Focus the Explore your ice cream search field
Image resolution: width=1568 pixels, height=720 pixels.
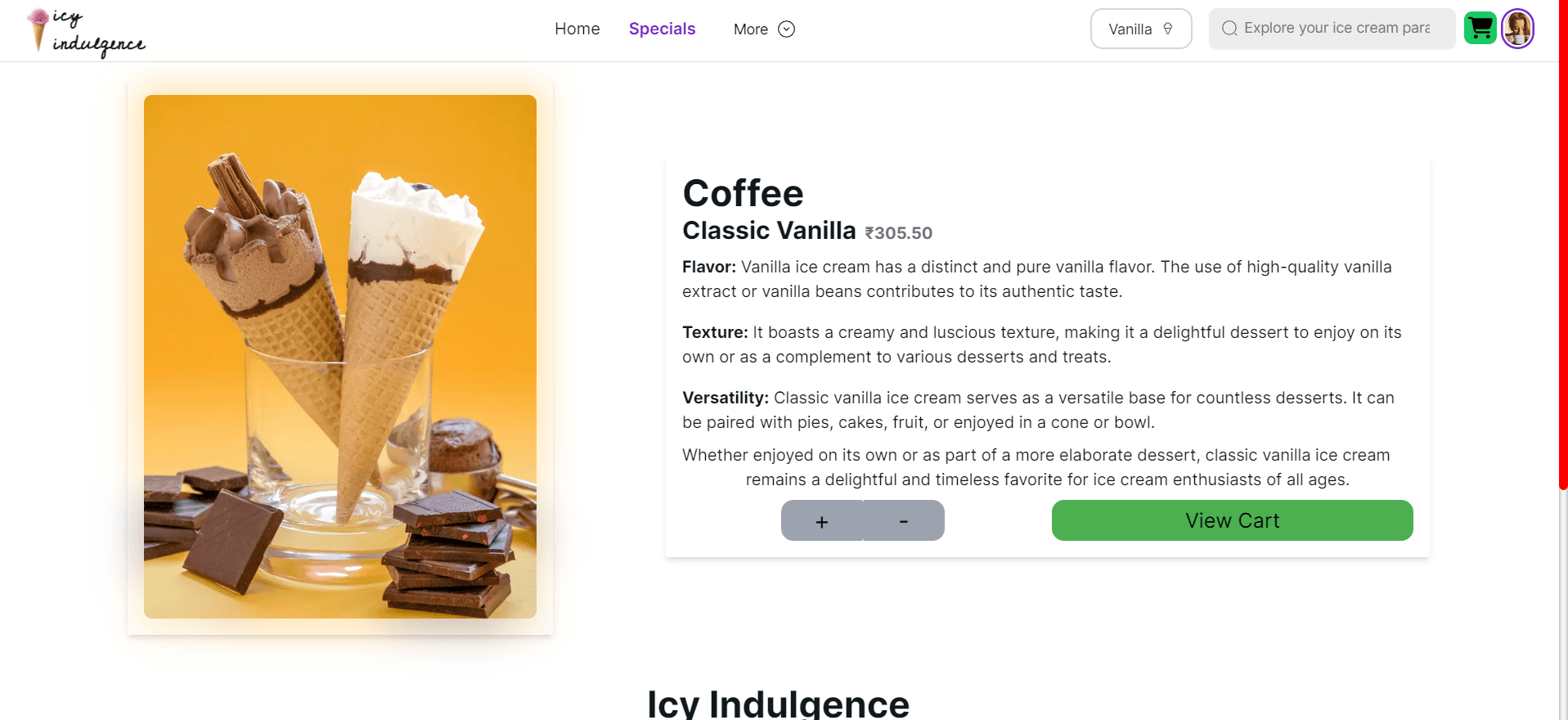click(x=1332, y=29)
